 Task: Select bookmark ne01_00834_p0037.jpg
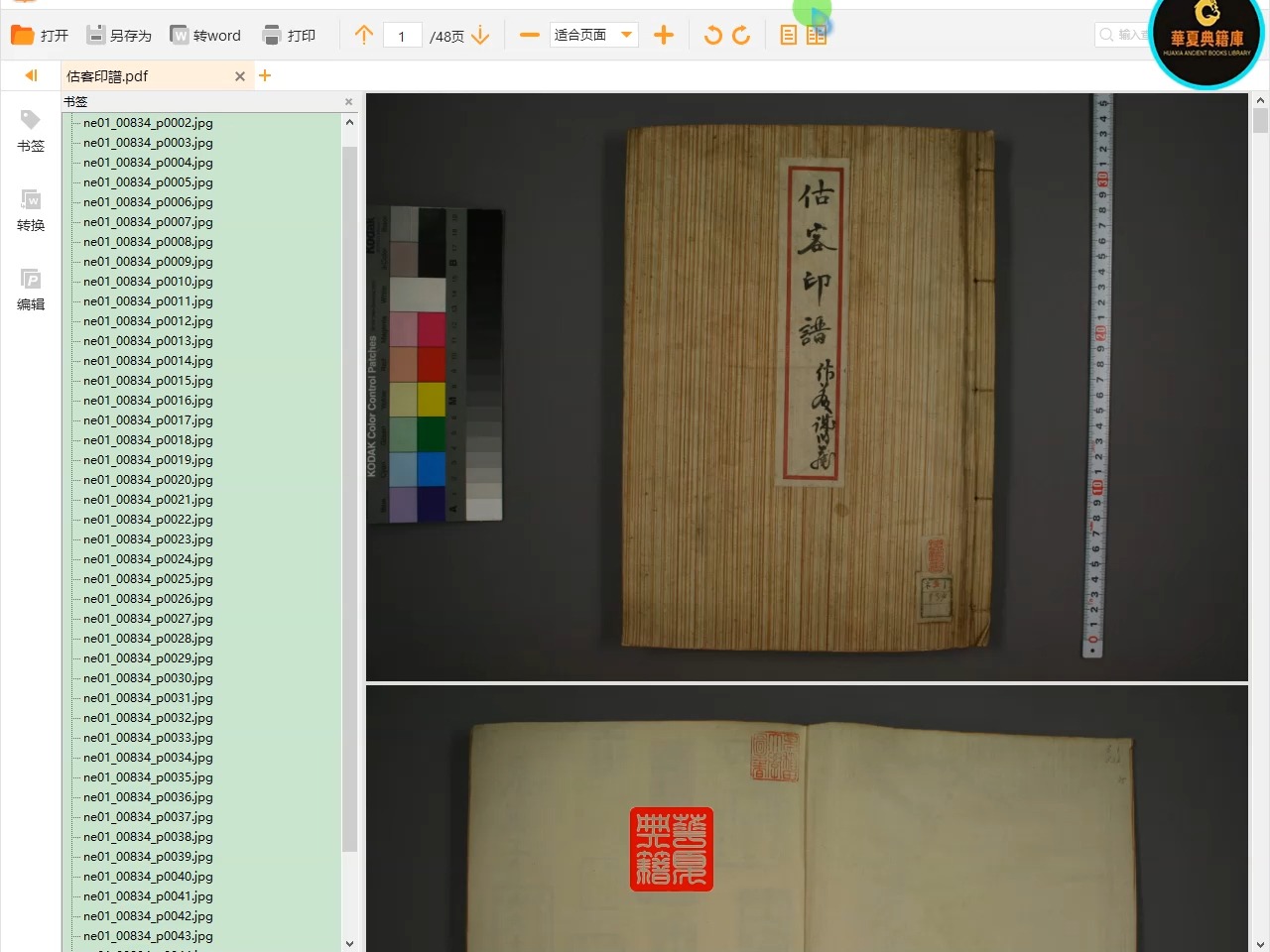[x=148, y=817]
